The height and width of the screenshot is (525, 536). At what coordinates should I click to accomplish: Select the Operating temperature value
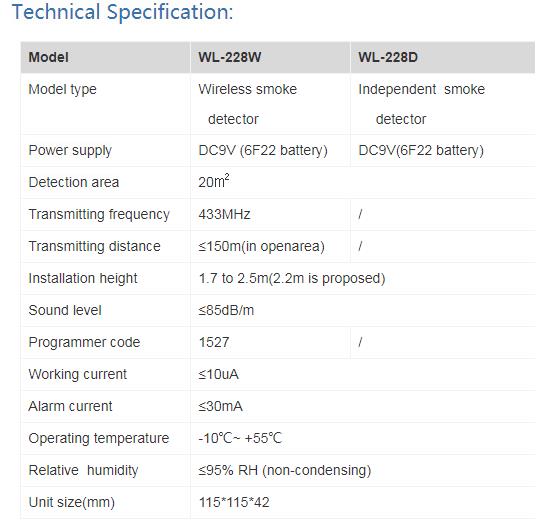click(240, 438)
